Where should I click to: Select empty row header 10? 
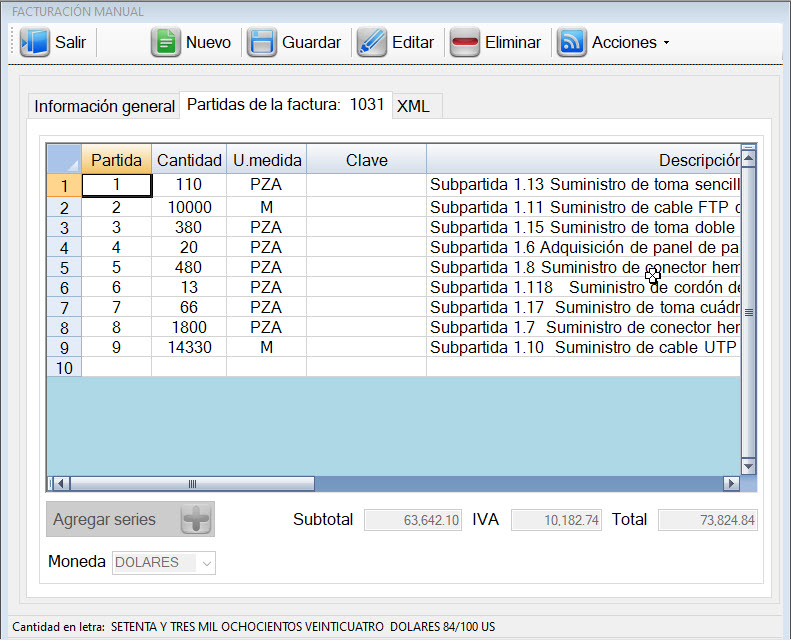(x=64, y=368)
